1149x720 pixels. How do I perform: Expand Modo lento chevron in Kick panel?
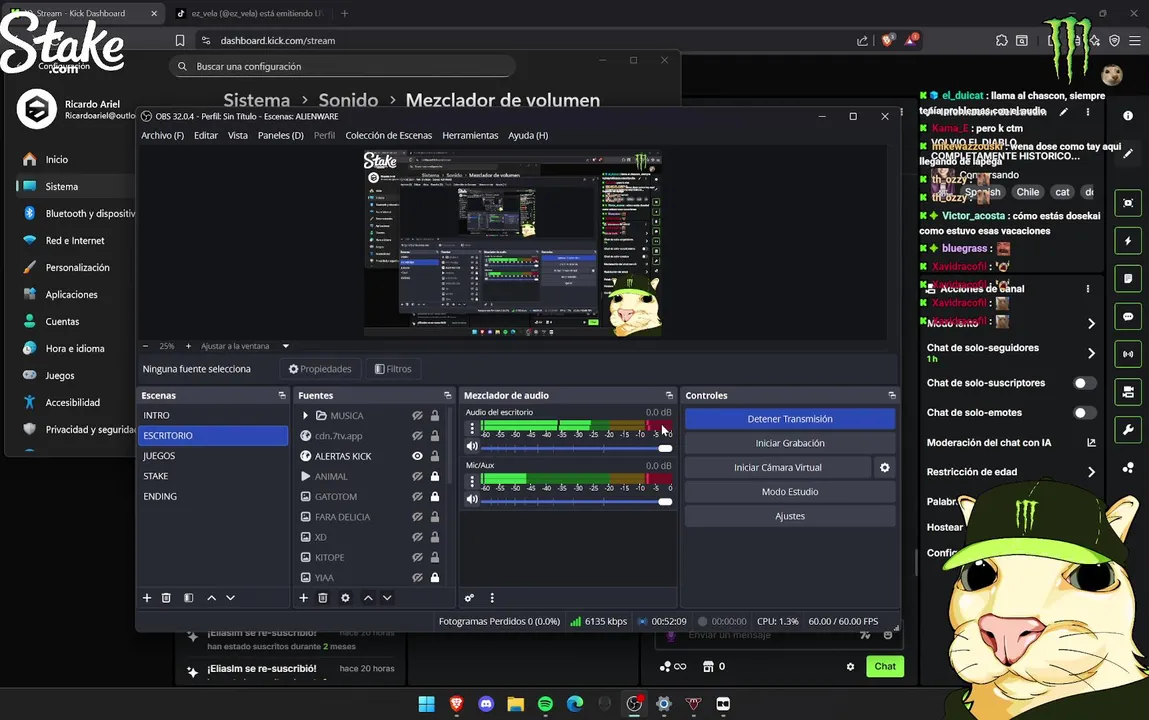coord(1091,323)
